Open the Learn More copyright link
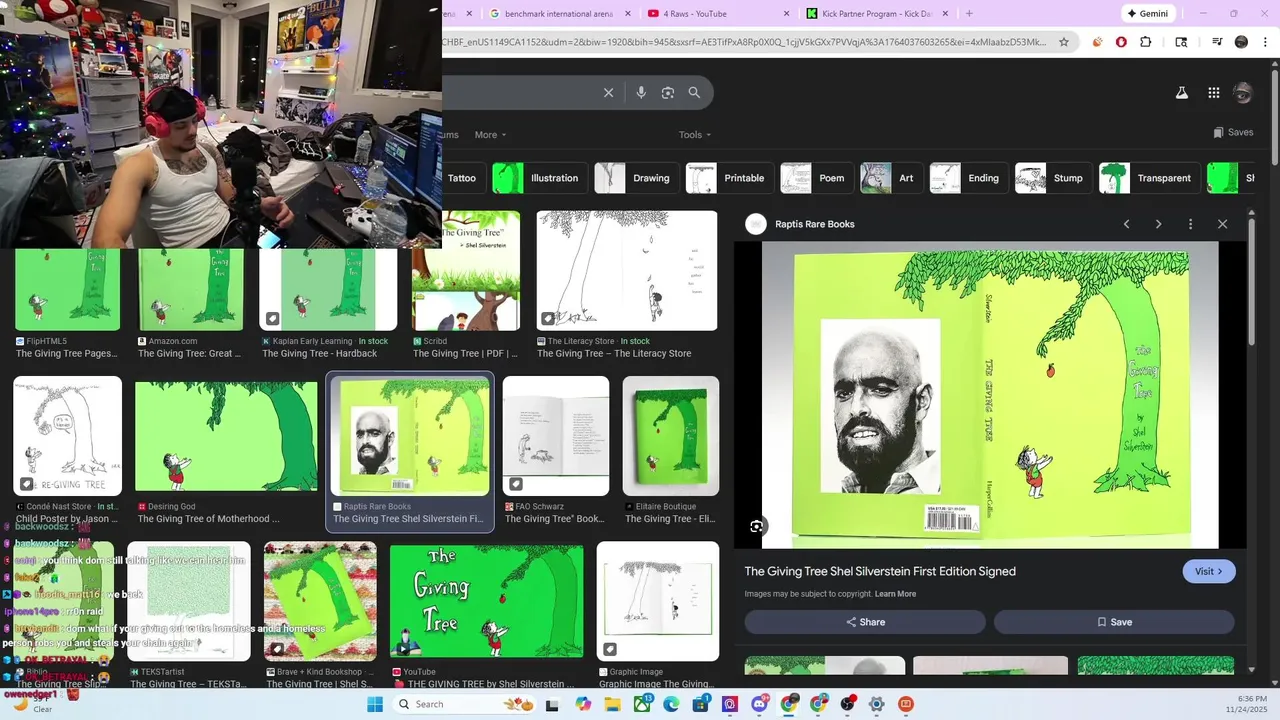Image resolution: width=1280 pixels, height=720 pixels. click(895, 594)
